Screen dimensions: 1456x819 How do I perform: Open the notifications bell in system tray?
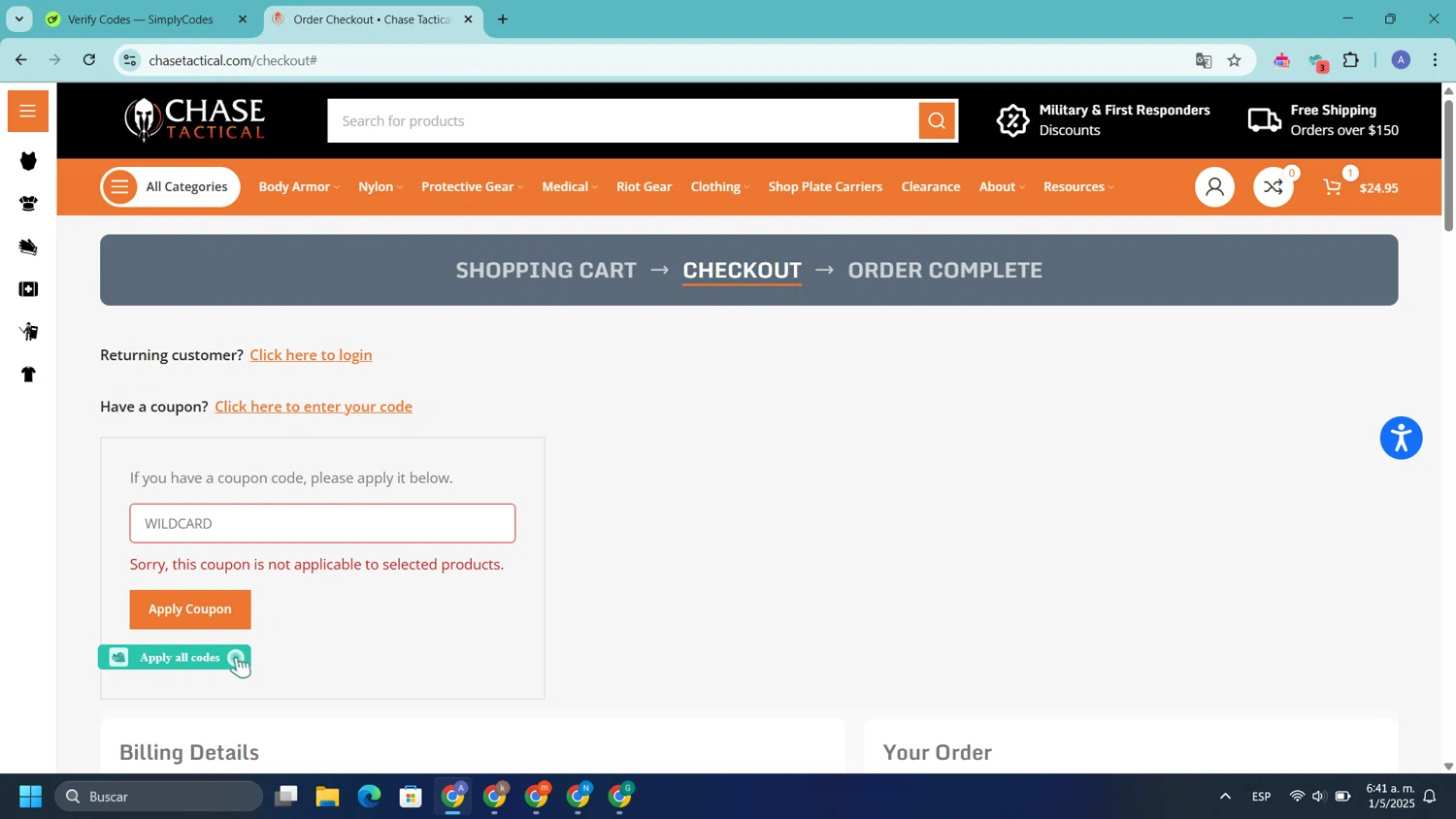tap(1430, 798)
